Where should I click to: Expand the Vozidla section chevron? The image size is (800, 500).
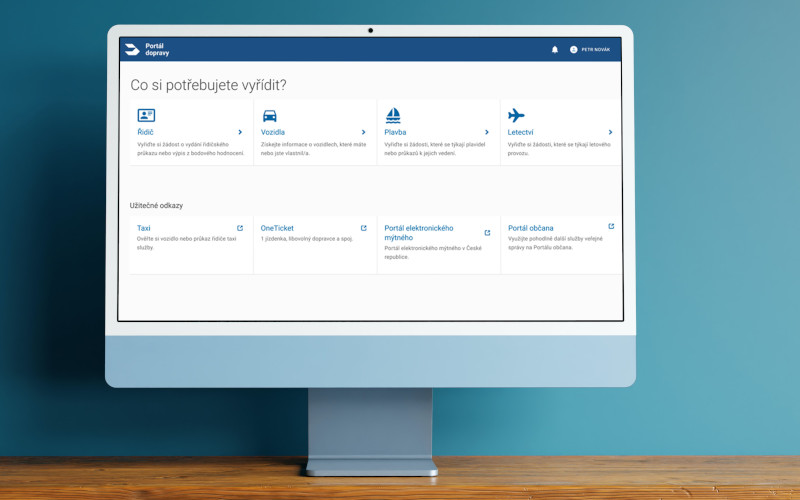(363, 132)
